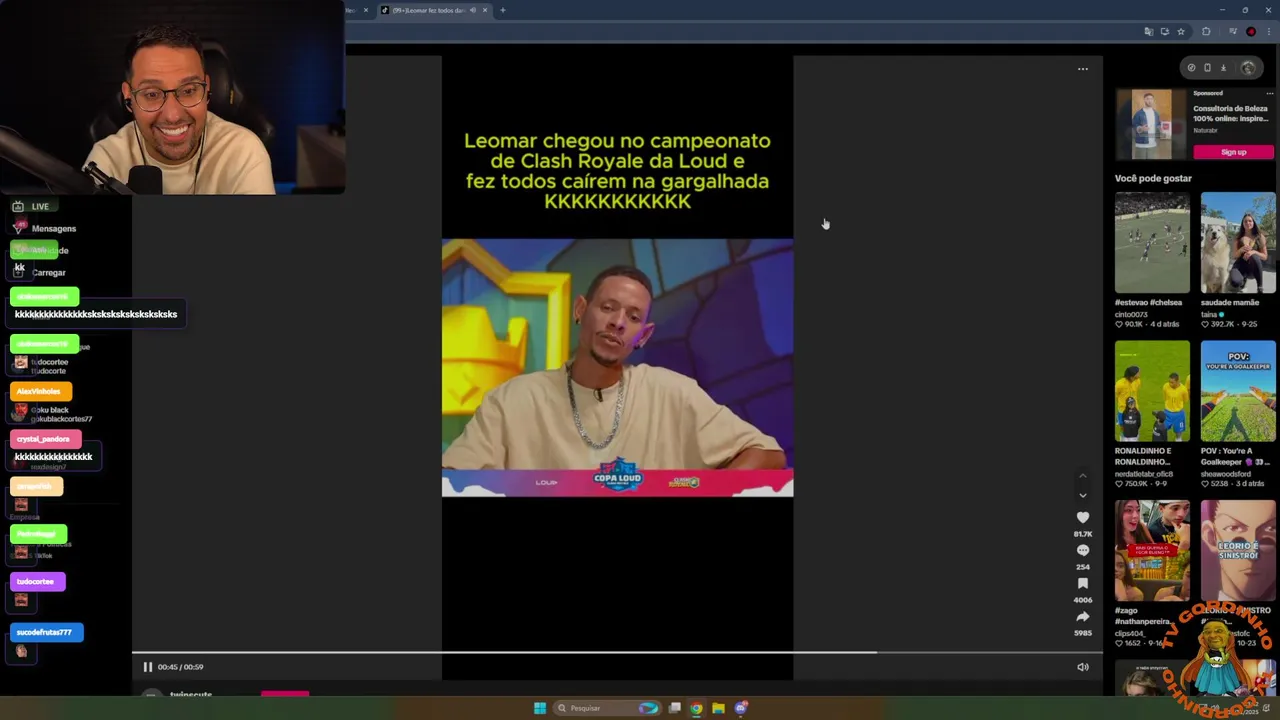The image size is (1280, 720).
Task: Open a new browser tab with plus
Action: (503, 10)
